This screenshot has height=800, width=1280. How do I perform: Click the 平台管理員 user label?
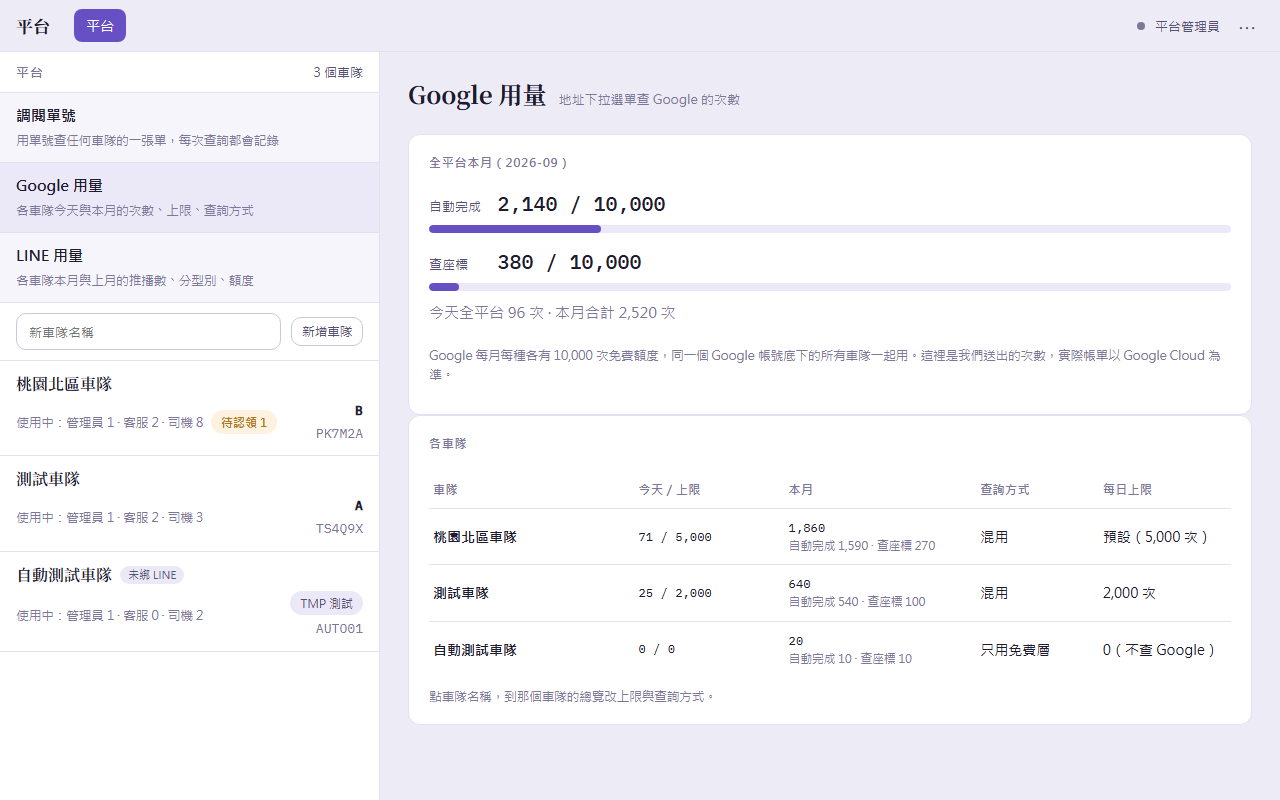coord(1187,27)
